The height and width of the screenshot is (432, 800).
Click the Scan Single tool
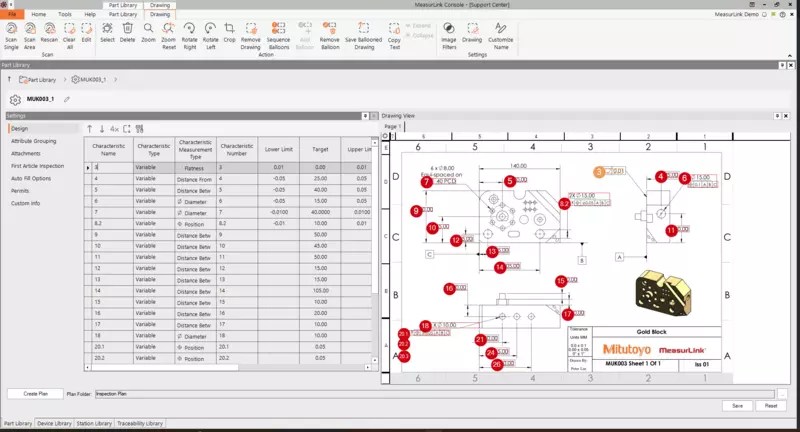point(11,35)
